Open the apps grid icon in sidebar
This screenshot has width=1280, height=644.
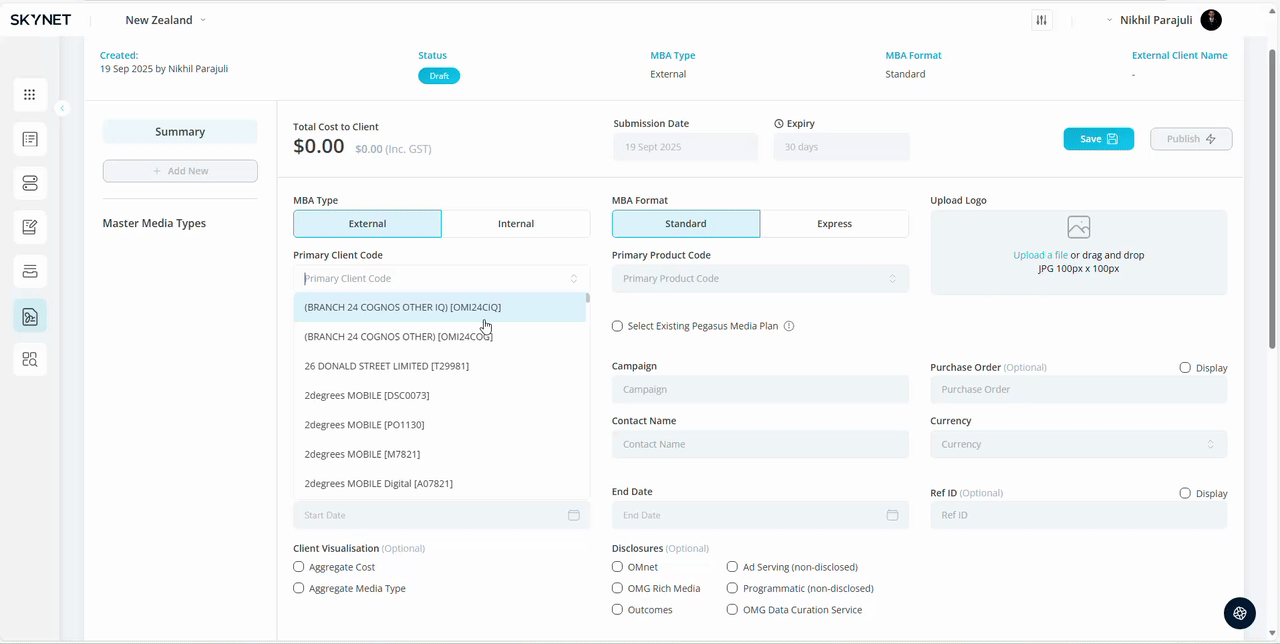pyautogui.click(x=30, y=95)
